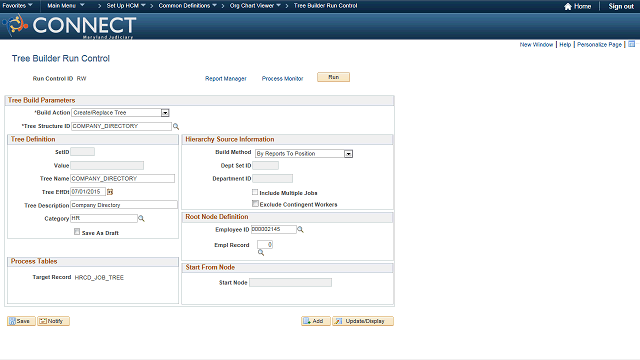Click the Update/Display button
The width and height of the screenshot is (640, 360).
363,321
